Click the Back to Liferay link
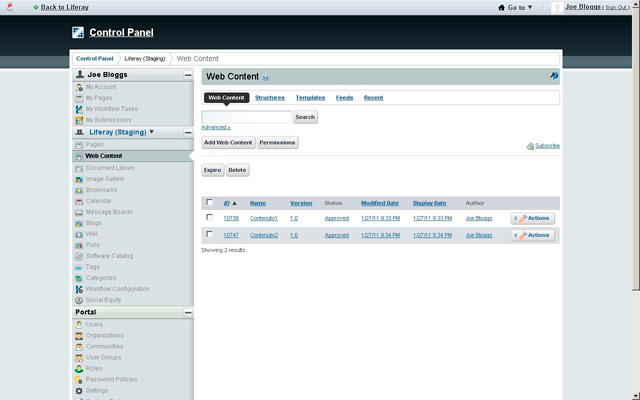640x400 pixels. [x=64, y=7]
